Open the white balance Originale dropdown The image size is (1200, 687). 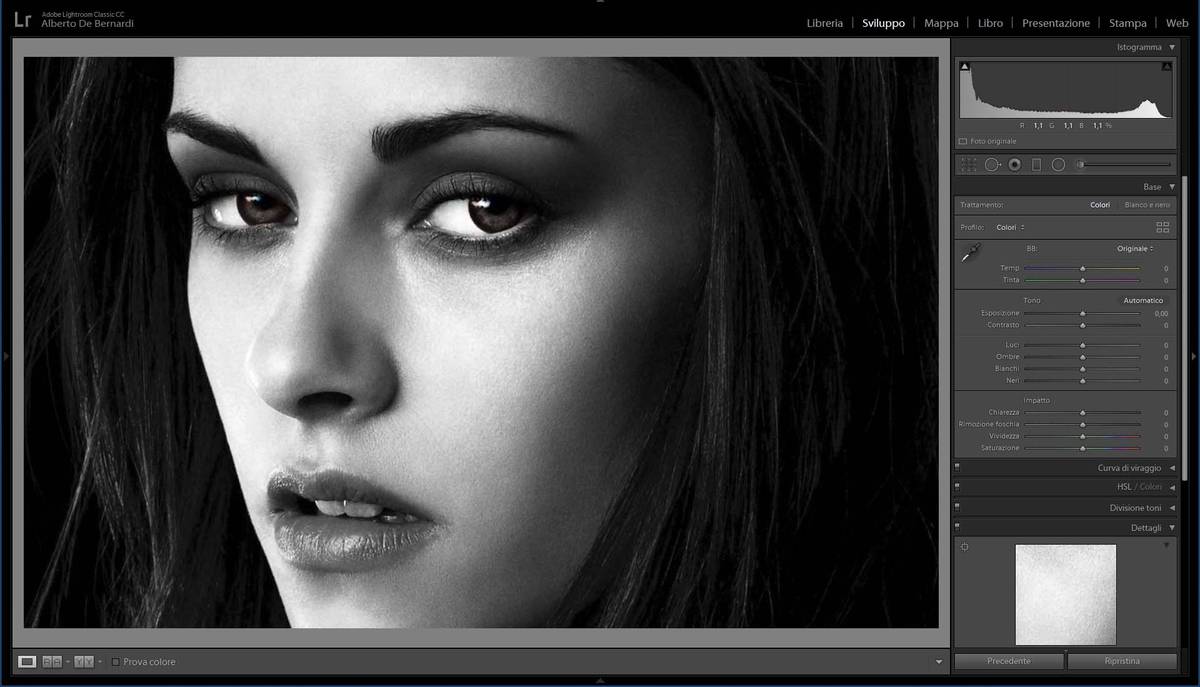1135,248
